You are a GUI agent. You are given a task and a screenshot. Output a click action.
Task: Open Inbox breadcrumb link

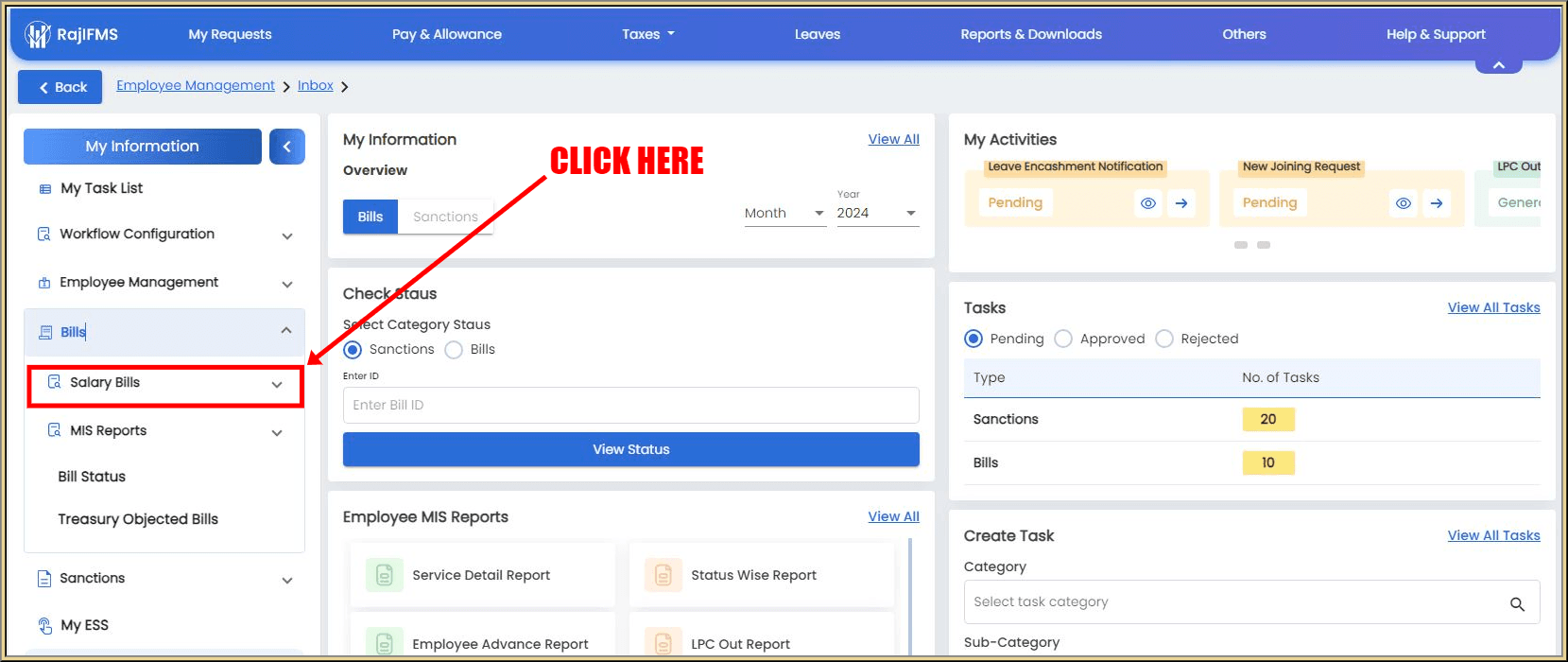tap(316, 85)
